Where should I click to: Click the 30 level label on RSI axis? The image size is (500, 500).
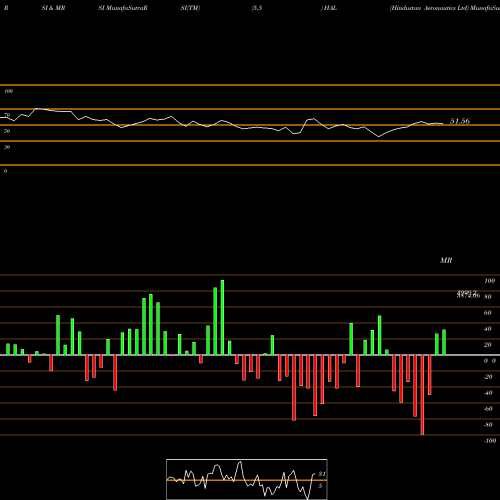point(7,147)
